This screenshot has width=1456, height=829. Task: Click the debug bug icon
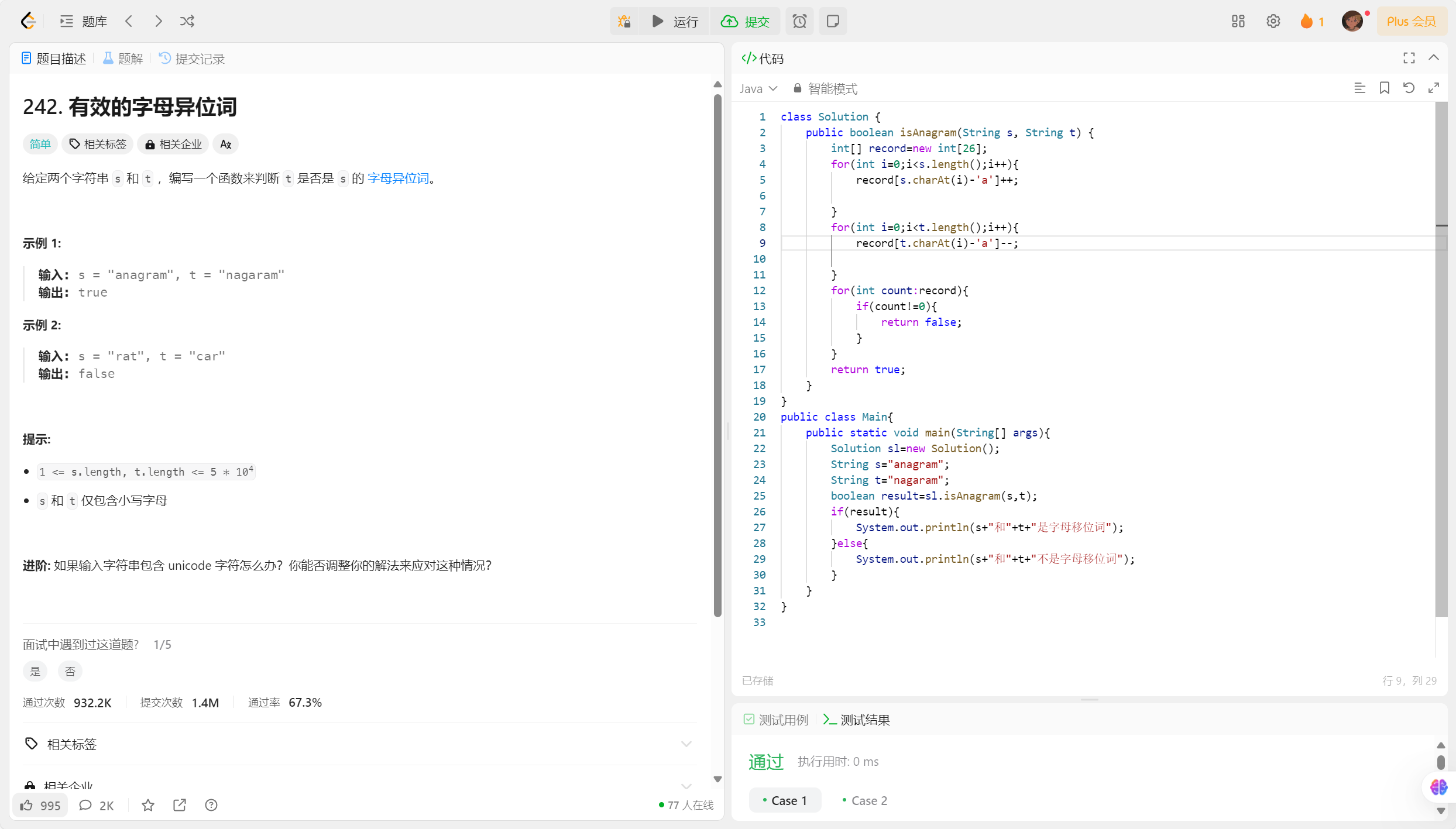tap(624, 22)
